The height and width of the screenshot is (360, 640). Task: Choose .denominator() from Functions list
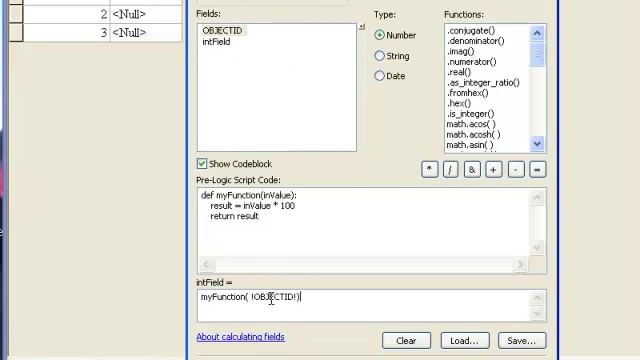coord(476,41)
